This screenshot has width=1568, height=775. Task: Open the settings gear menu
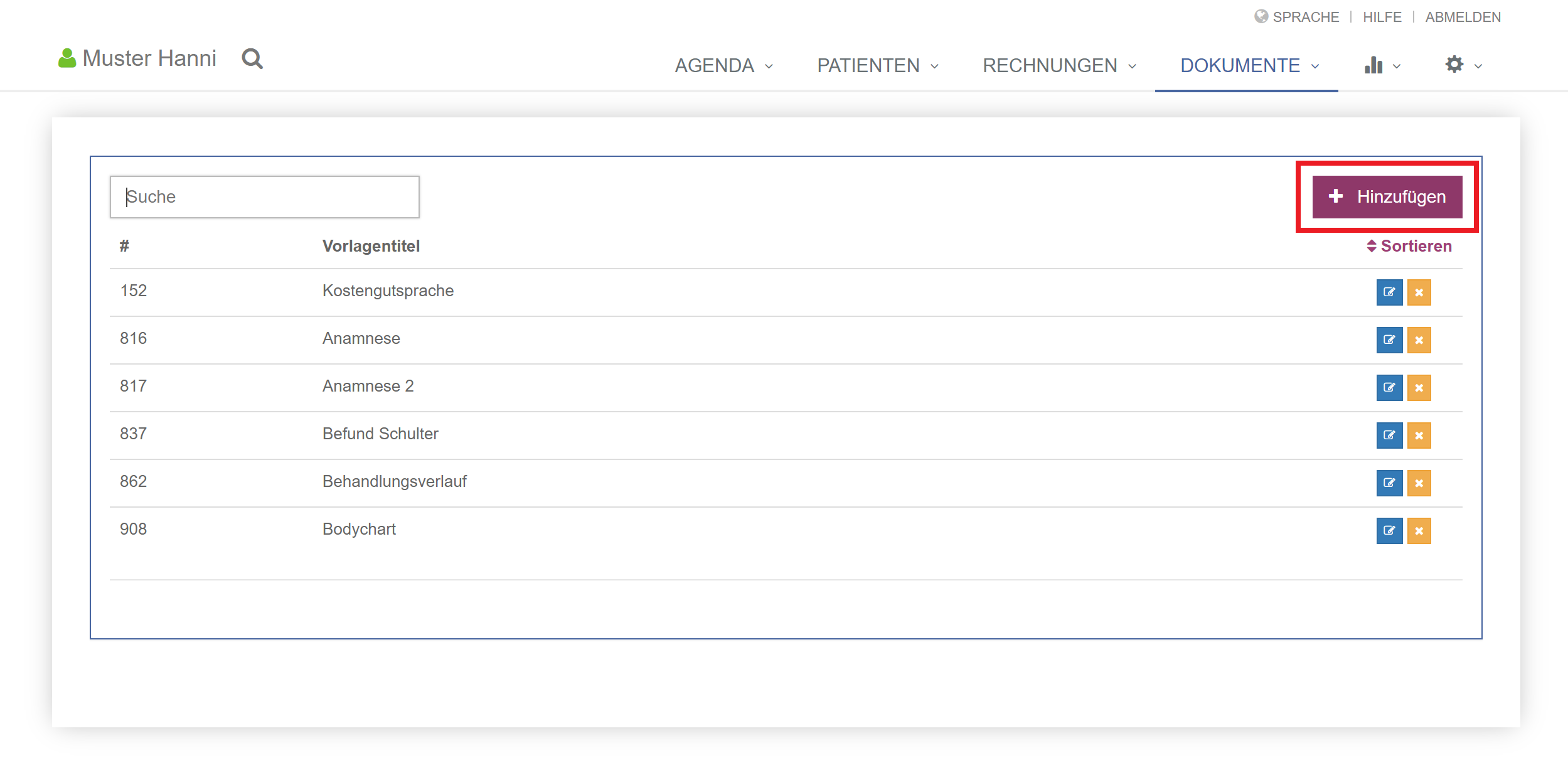[x=1463, y=65]
